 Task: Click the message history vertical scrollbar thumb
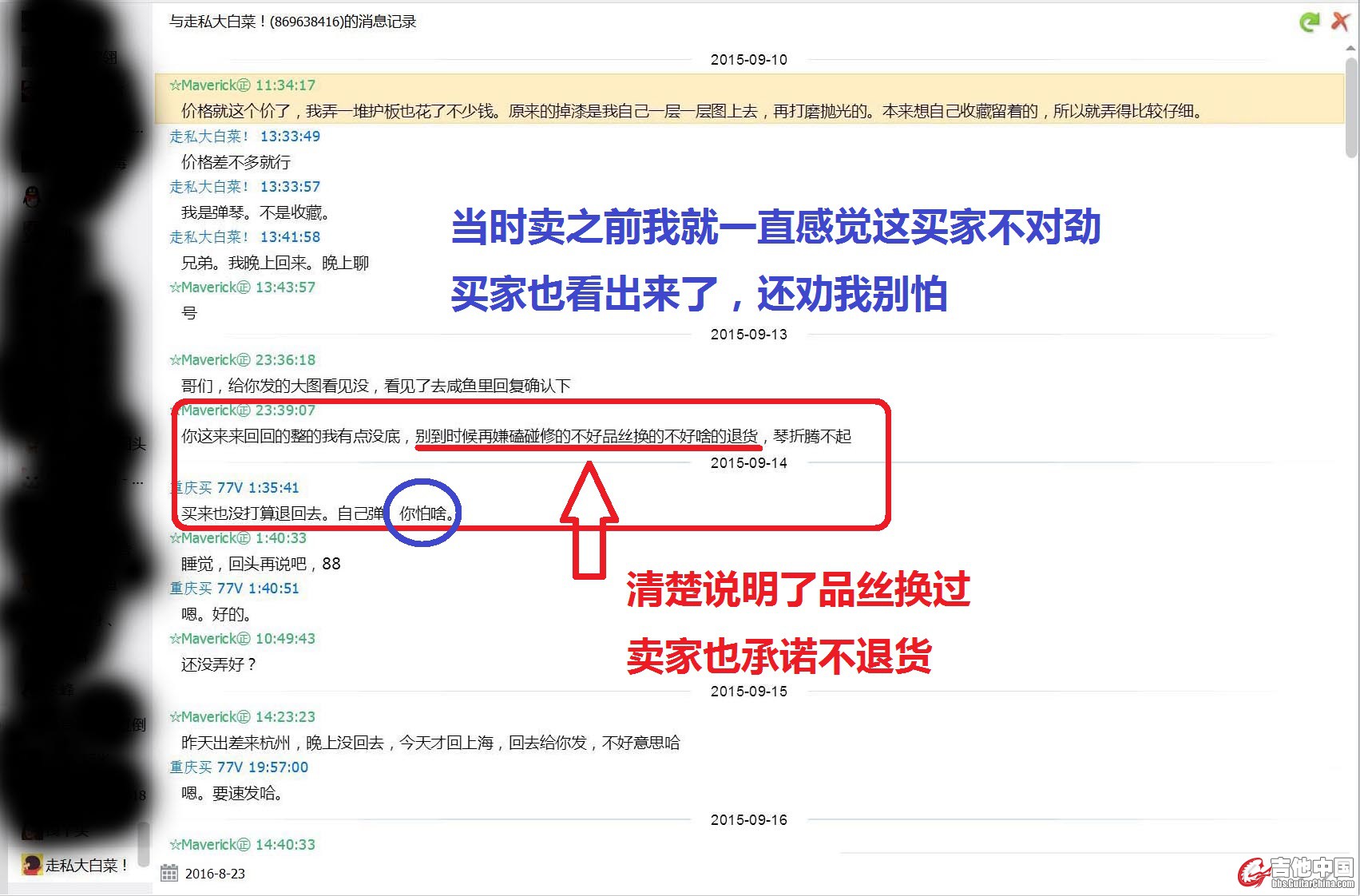[x=1350, y=108]
